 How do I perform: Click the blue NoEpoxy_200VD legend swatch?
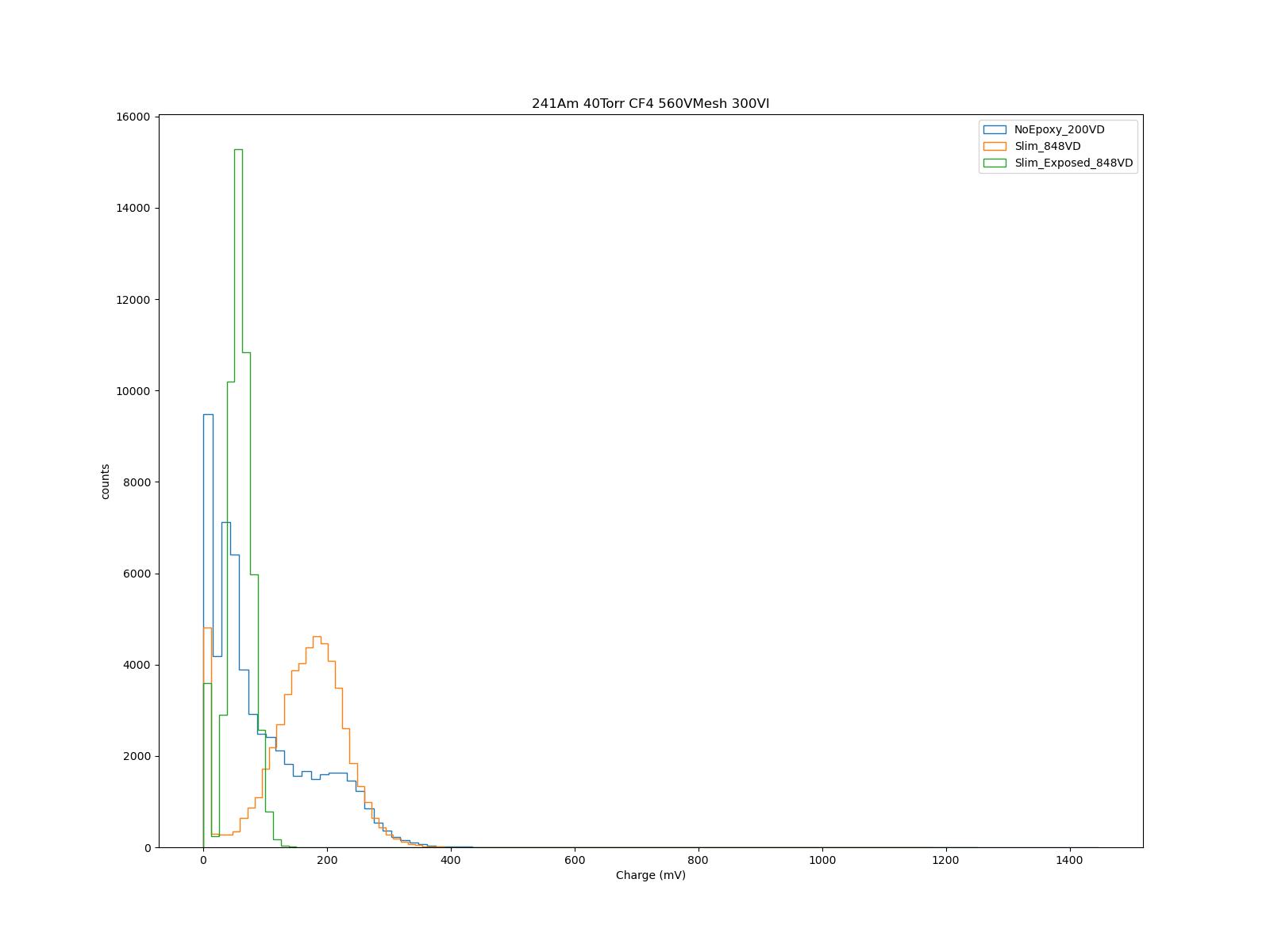[995, 129]
